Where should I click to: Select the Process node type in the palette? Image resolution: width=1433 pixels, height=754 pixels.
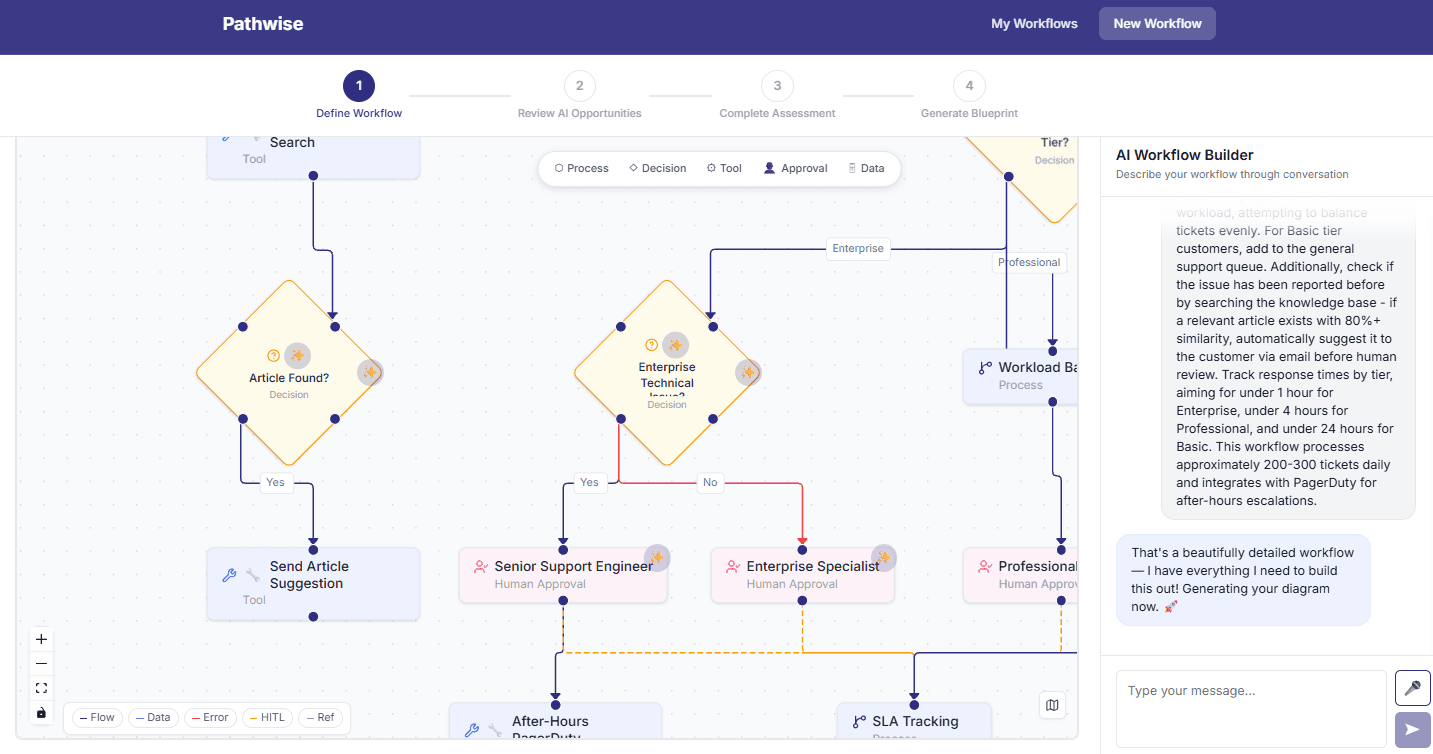tap(580, 168)
